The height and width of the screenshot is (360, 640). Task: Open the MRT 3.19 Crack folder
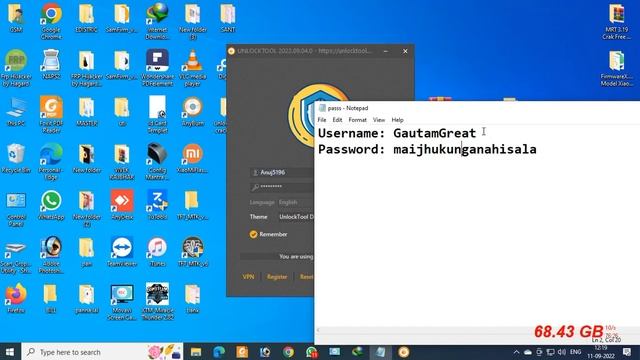click(x=616, y=21)
